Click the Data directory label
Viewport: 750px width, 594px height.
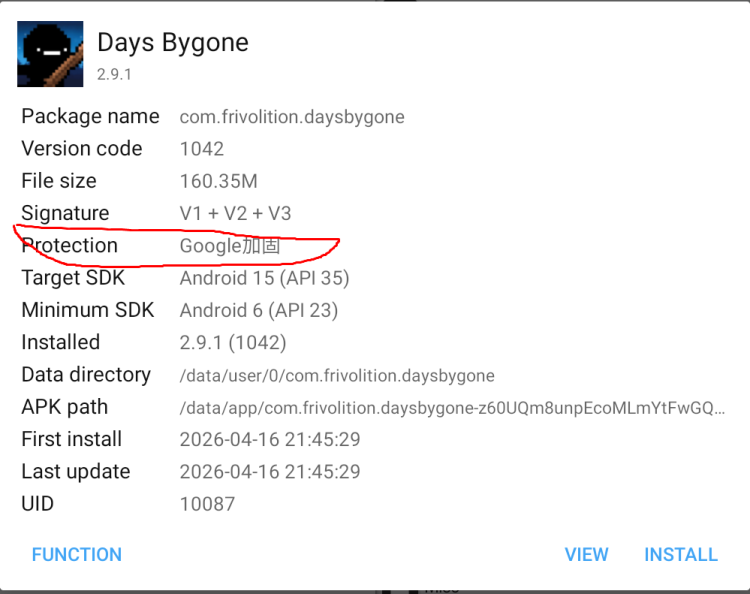click(x=86, y=375)
